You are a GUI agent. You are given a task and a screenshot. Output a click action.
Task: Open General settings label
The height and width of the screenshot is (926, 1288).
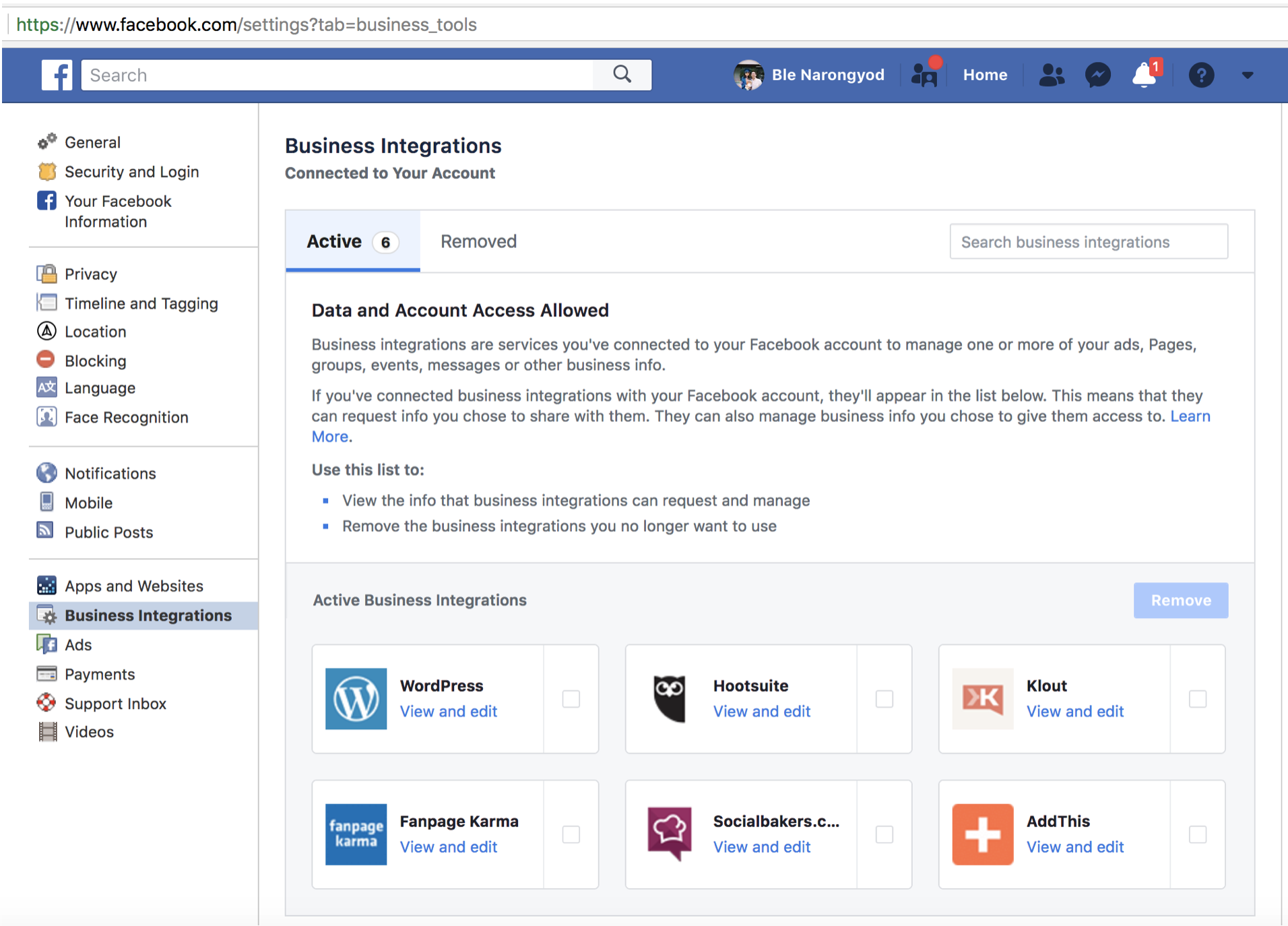[92, 142]
